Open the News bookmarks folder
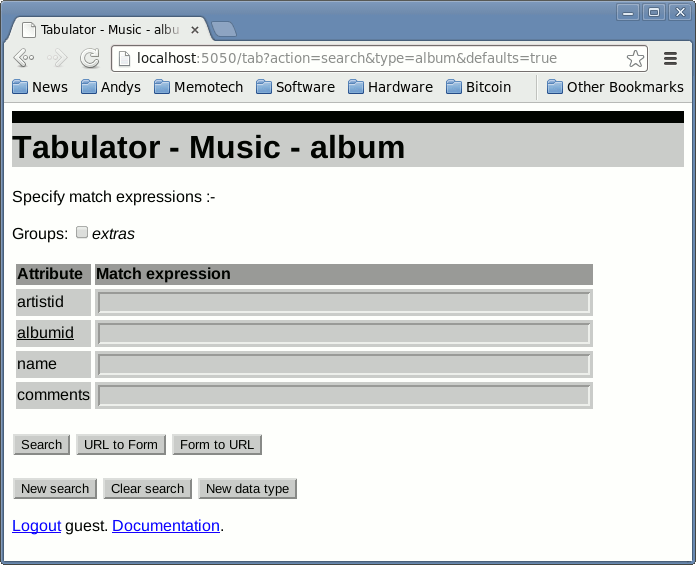The height and width of the screenshot is (565, 696). (40, 87)
